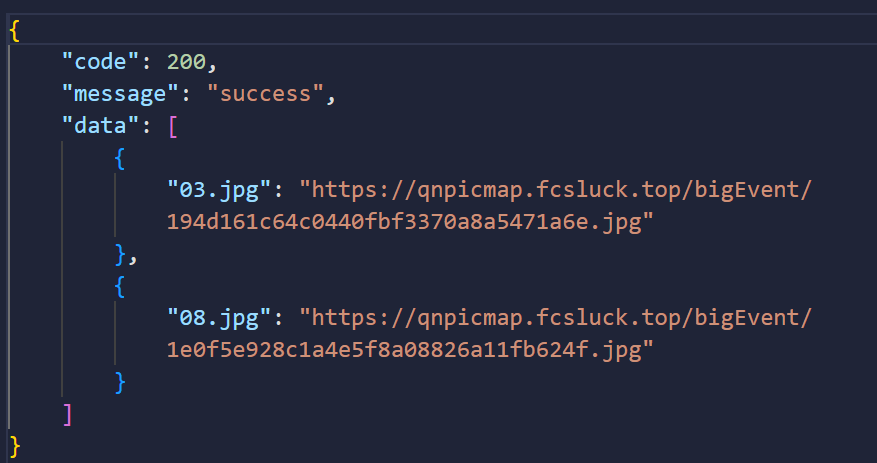The image size is (877, 463).
Task: Click the 200 status value
Action: (x=187, y=62)
